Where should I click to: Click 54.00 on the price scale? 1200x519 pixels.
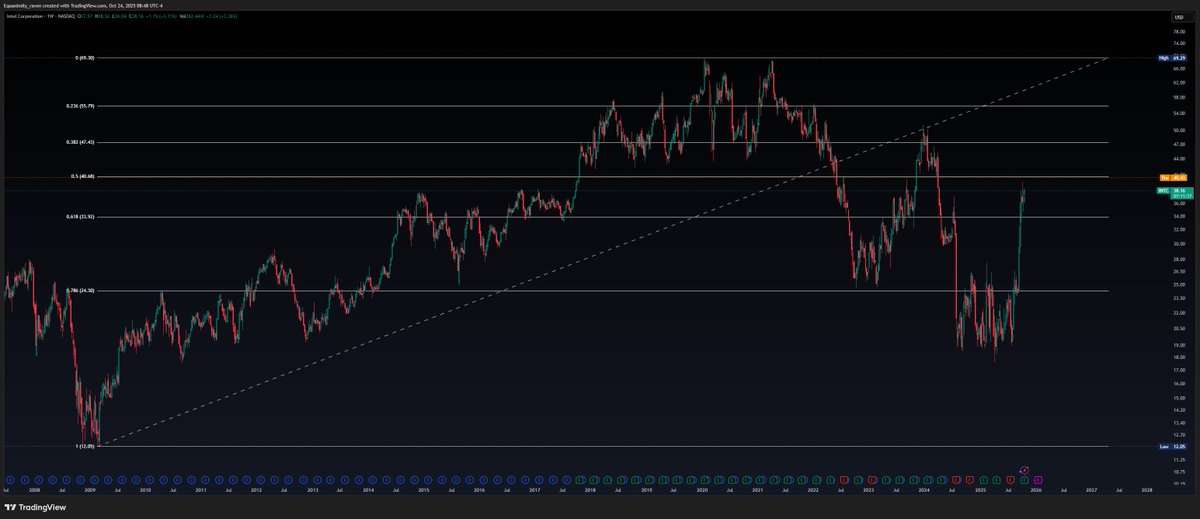1179,114
